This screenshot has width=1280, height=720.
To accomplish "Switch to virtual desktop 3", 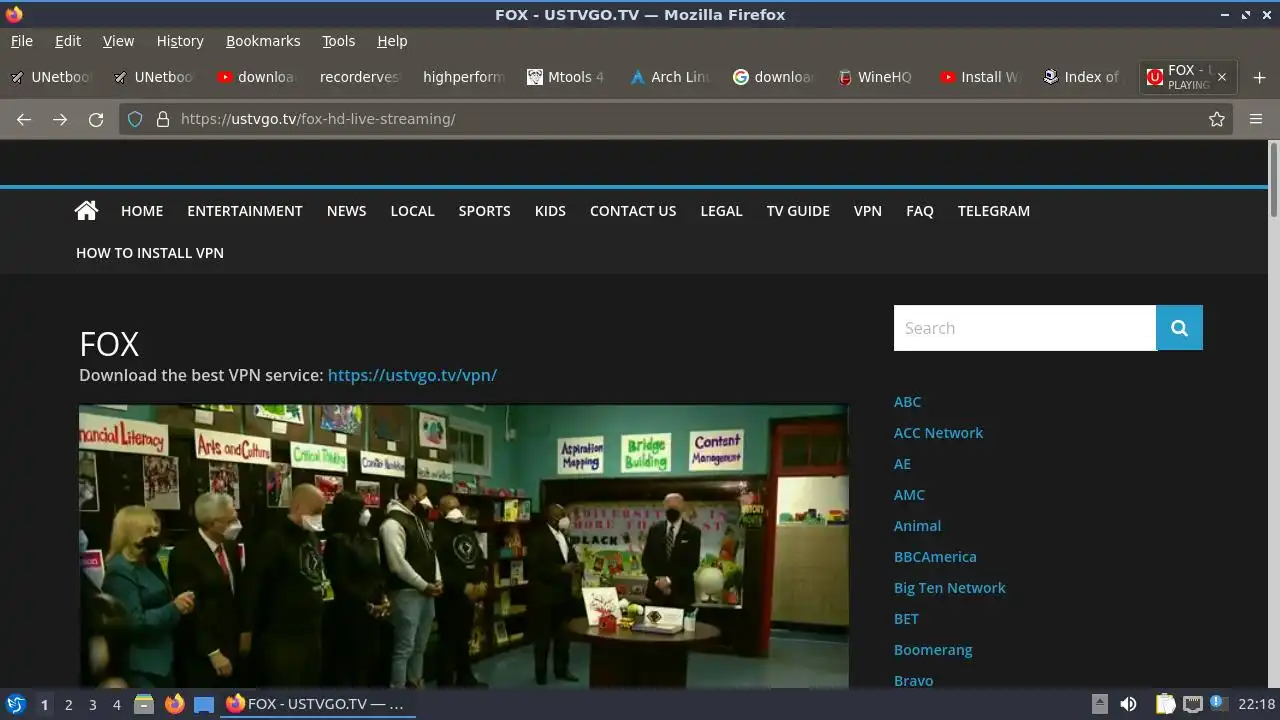I will click(x=92, y=705).
